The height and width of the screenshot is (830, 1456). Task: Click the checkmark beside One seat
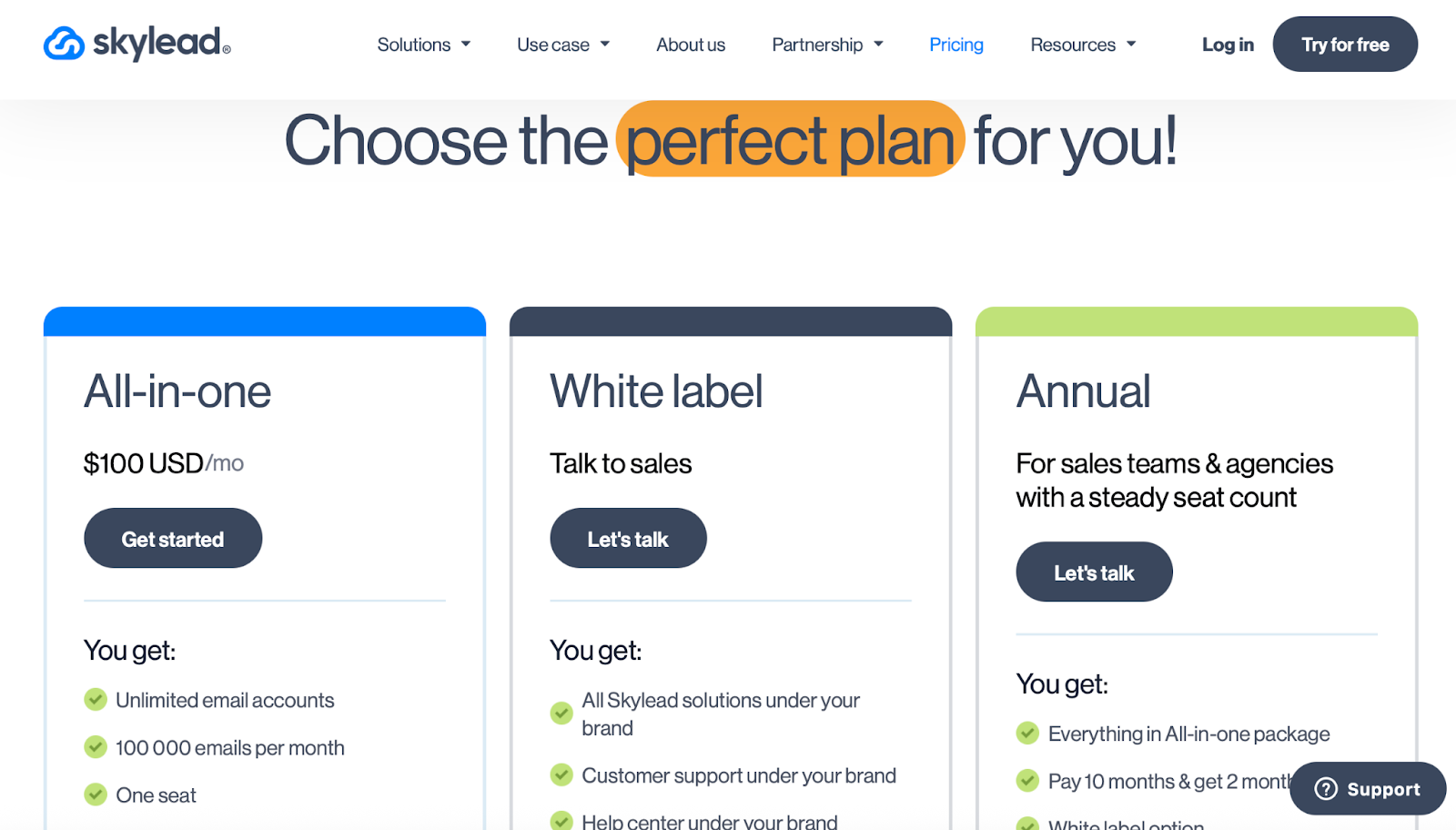(96, 795)
